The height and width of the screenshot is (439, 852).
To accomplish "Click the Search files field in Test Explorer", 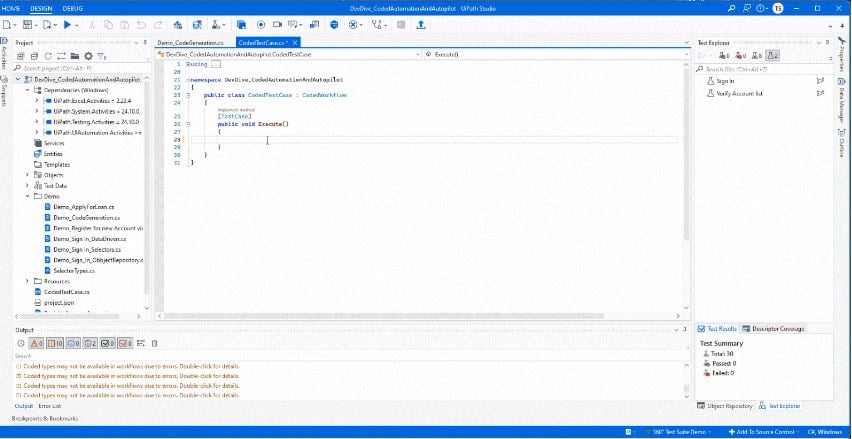I will tap(763, 69).
